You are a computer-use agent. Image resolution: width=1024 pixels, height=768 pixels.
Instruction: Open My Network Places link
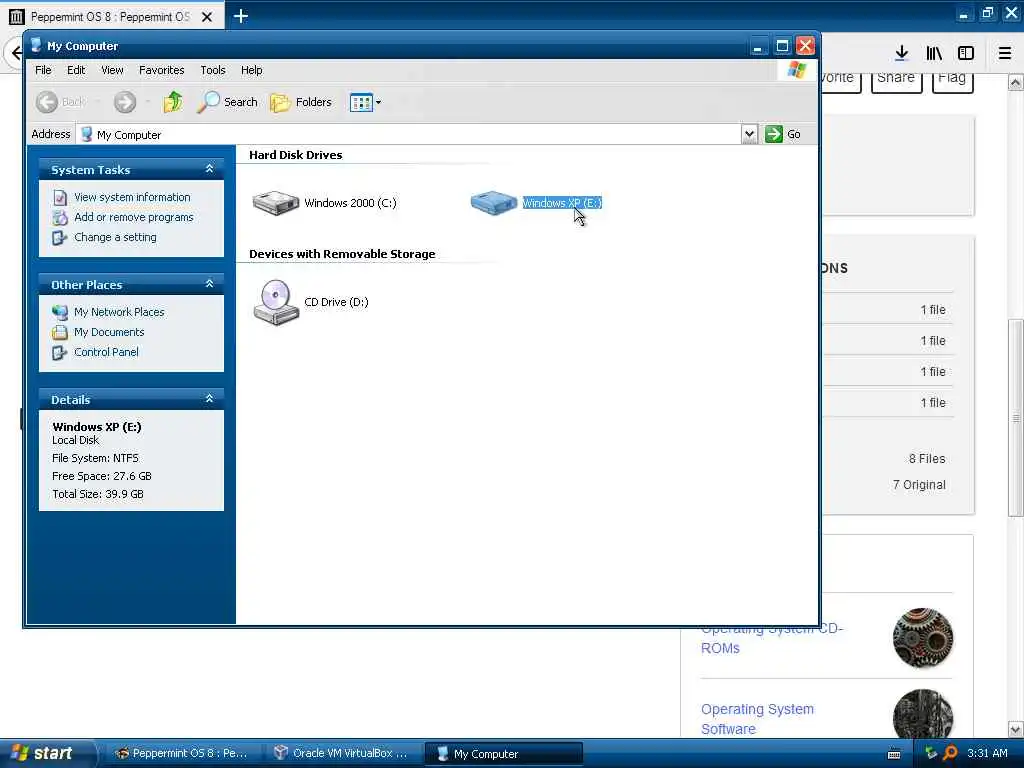[119, 312]
